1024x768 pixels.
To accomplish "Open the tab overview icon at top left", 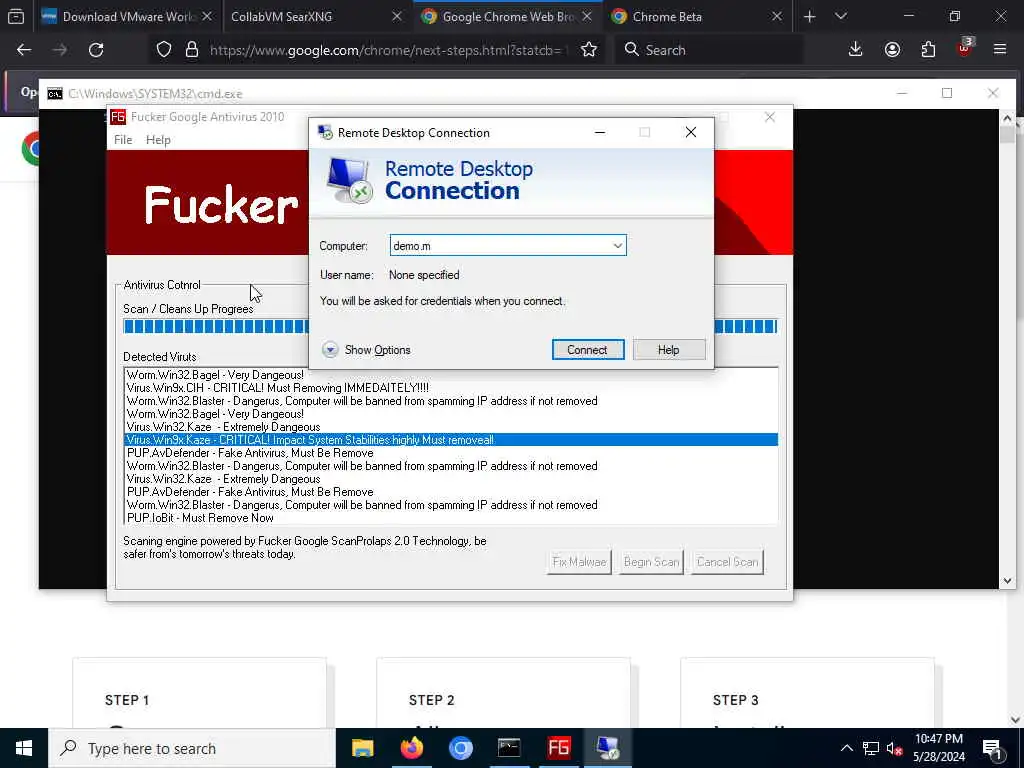I will (16, 16).
